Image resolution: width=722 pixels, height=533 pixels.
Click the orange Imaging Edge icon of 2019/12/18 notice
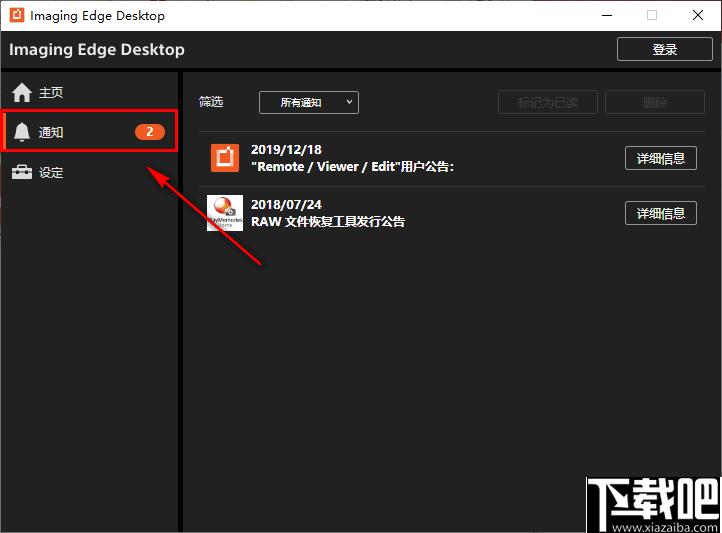tap(225, 158)
